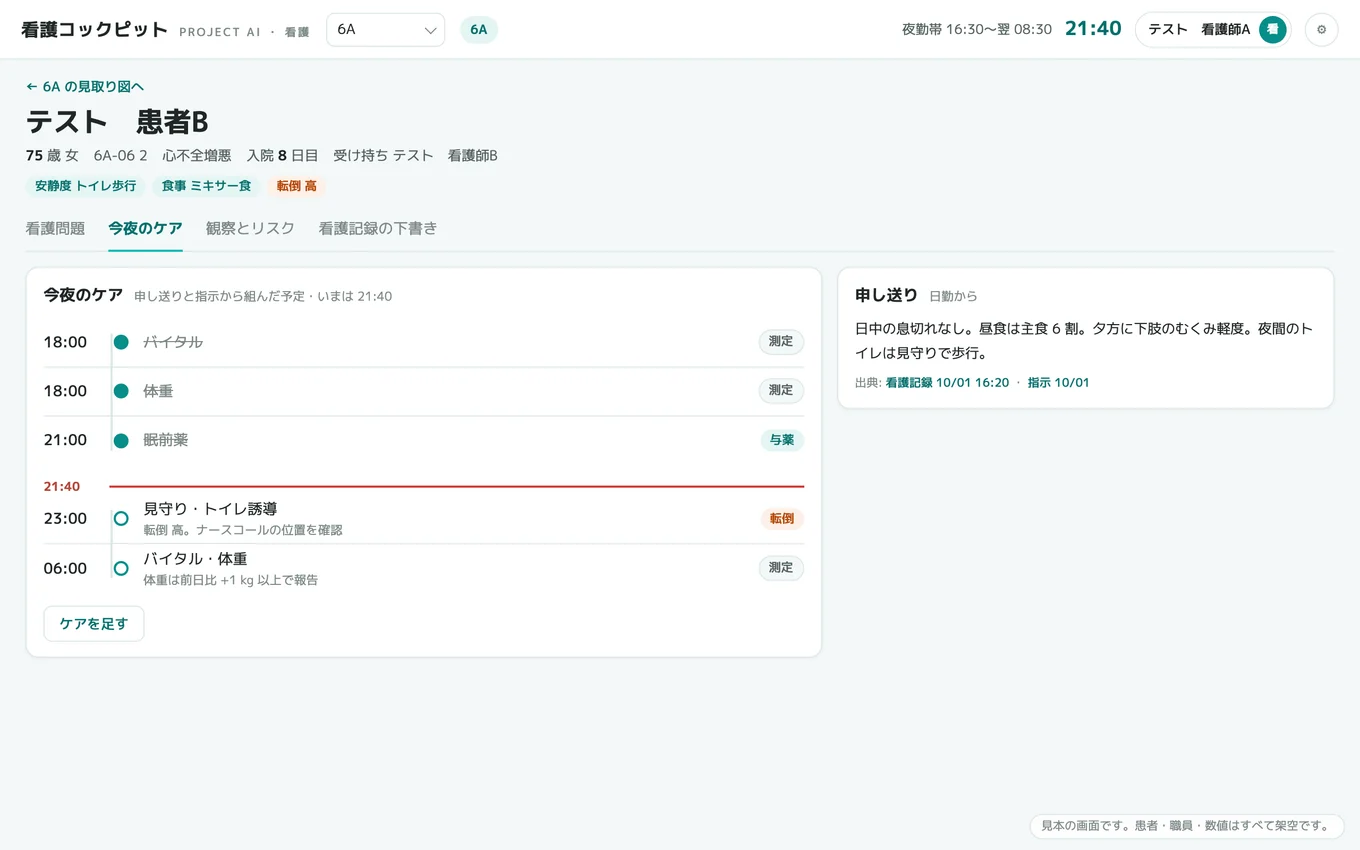Click the 与薬 tag on the 眠前薬 row
This screenshot has height=850, width=1360.
[x=781, y=440]
